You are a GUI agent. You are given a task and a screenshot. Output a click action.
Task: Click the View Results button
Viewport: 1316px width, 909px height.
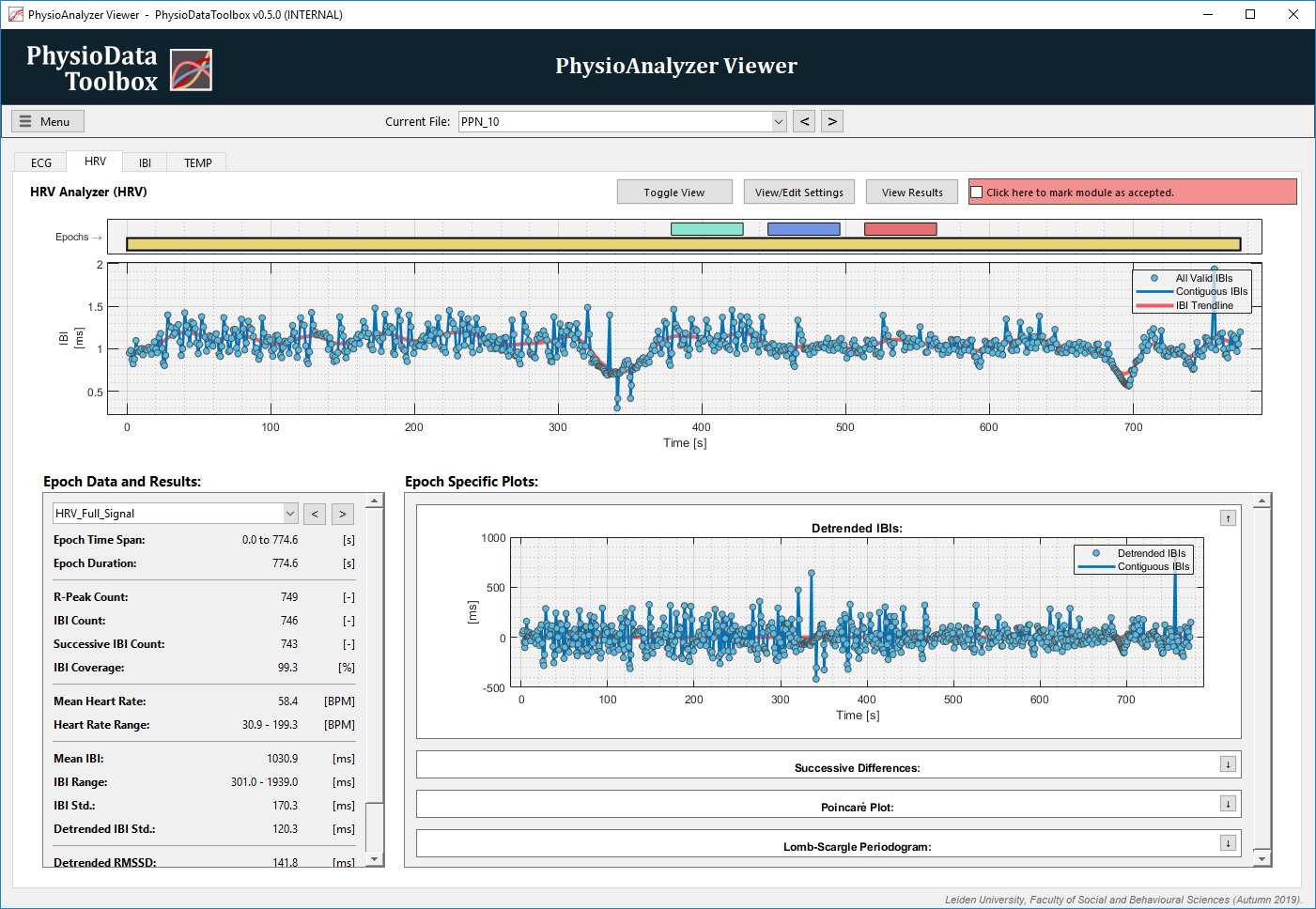pos(912,192)
